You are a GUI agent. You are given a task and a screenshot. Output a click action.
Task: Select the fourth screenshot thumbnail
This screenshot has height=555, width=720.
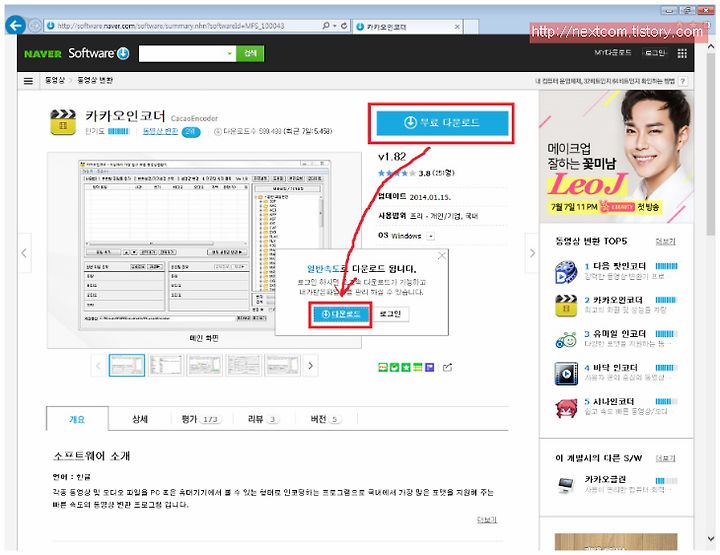coord(244,366)
